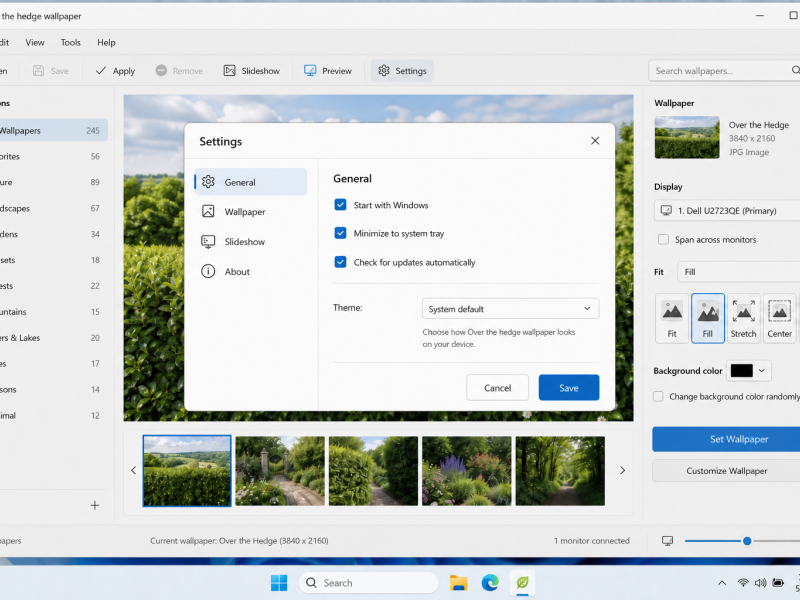800x600 pixels.
Task: Click the Over the Hedge wallpaper thumbnail in panel
Action: coord(687,137)
